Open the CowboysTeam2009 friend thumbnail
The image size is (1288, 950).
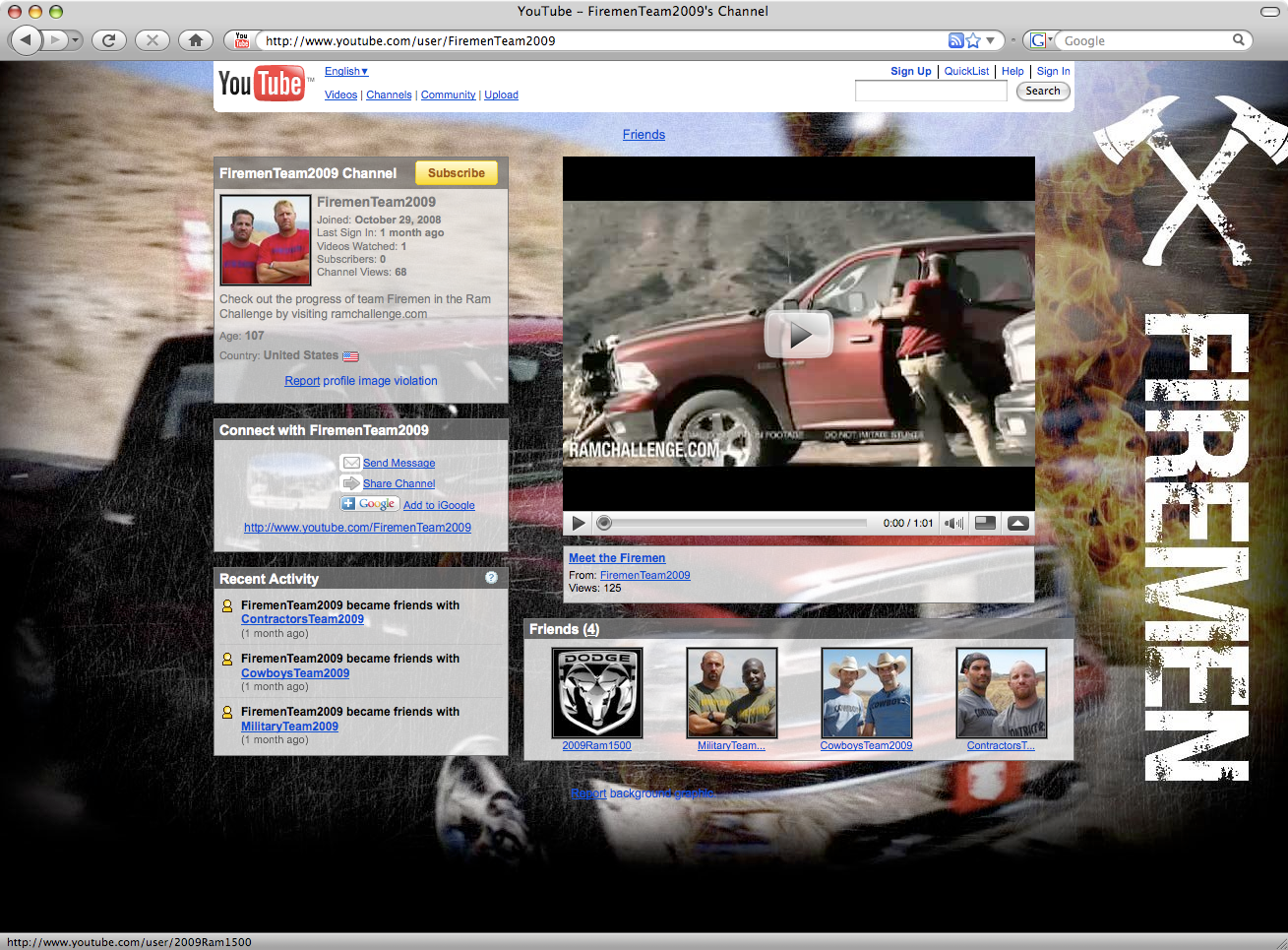(867, 693)
